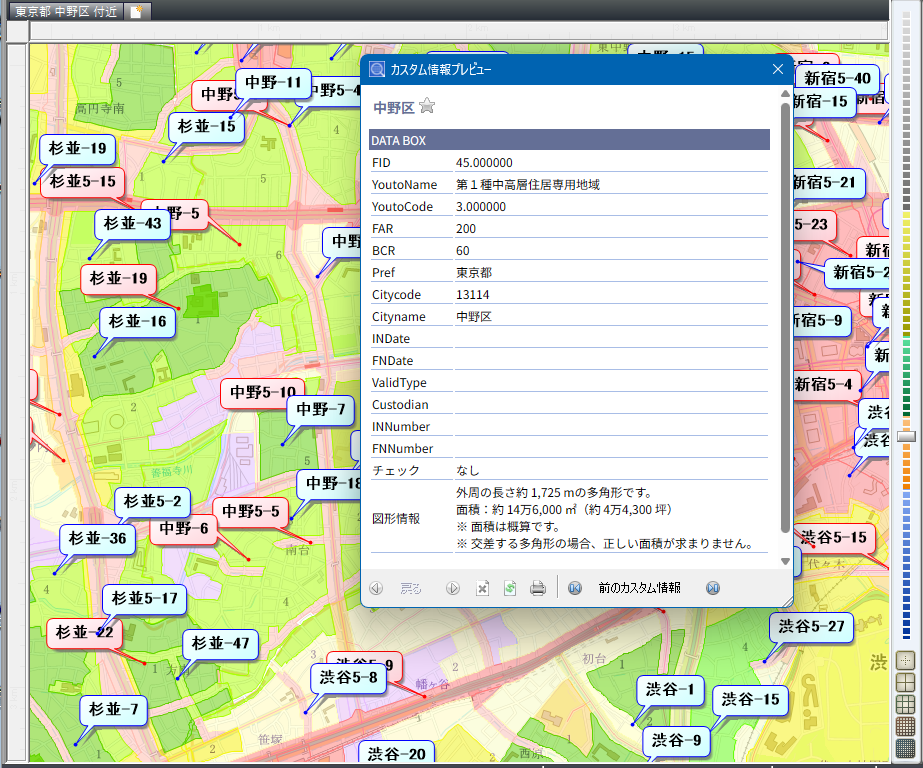Click the zoom scale slider handle
The image size is (923, 768).
[907, 436]
